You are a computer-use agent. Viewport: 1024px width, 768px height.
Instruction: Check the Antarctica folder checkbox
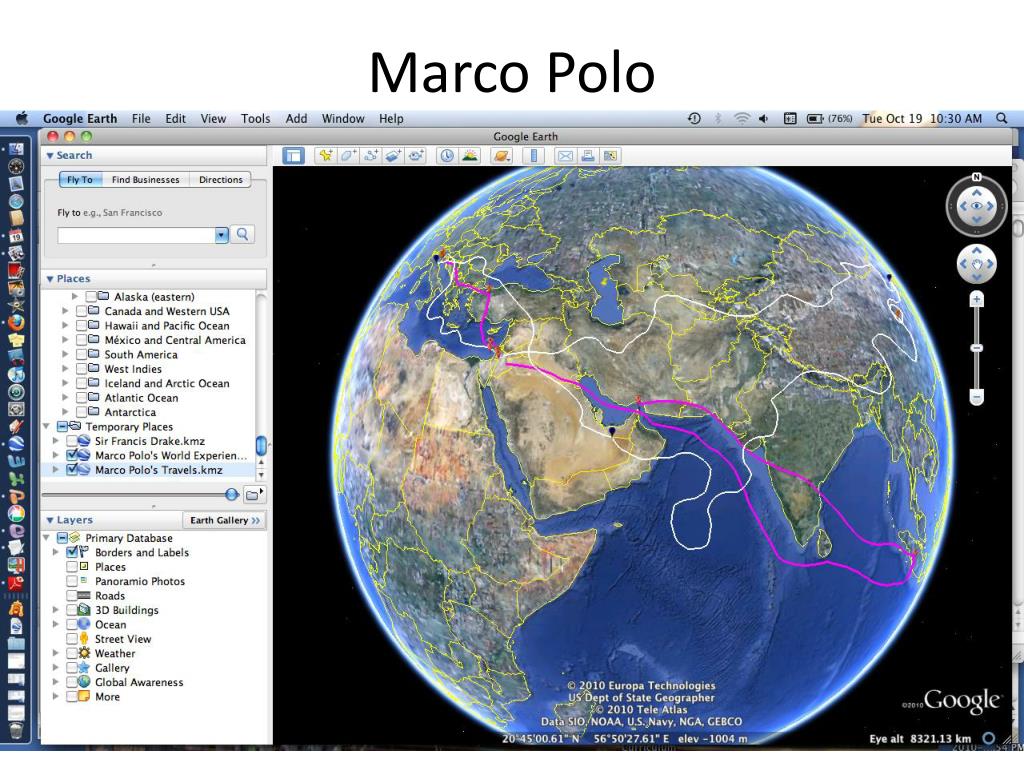click(x=82, y=412)
